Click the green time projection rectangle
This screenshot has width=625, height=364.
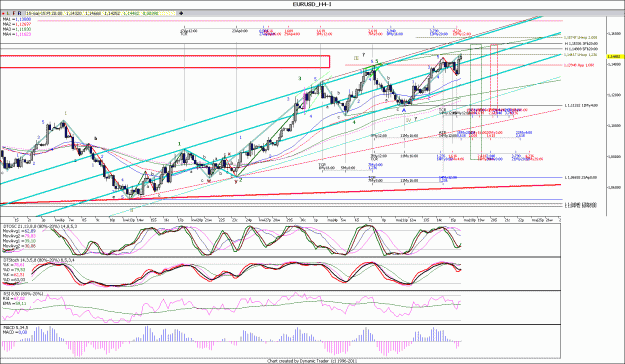point(476,102)
